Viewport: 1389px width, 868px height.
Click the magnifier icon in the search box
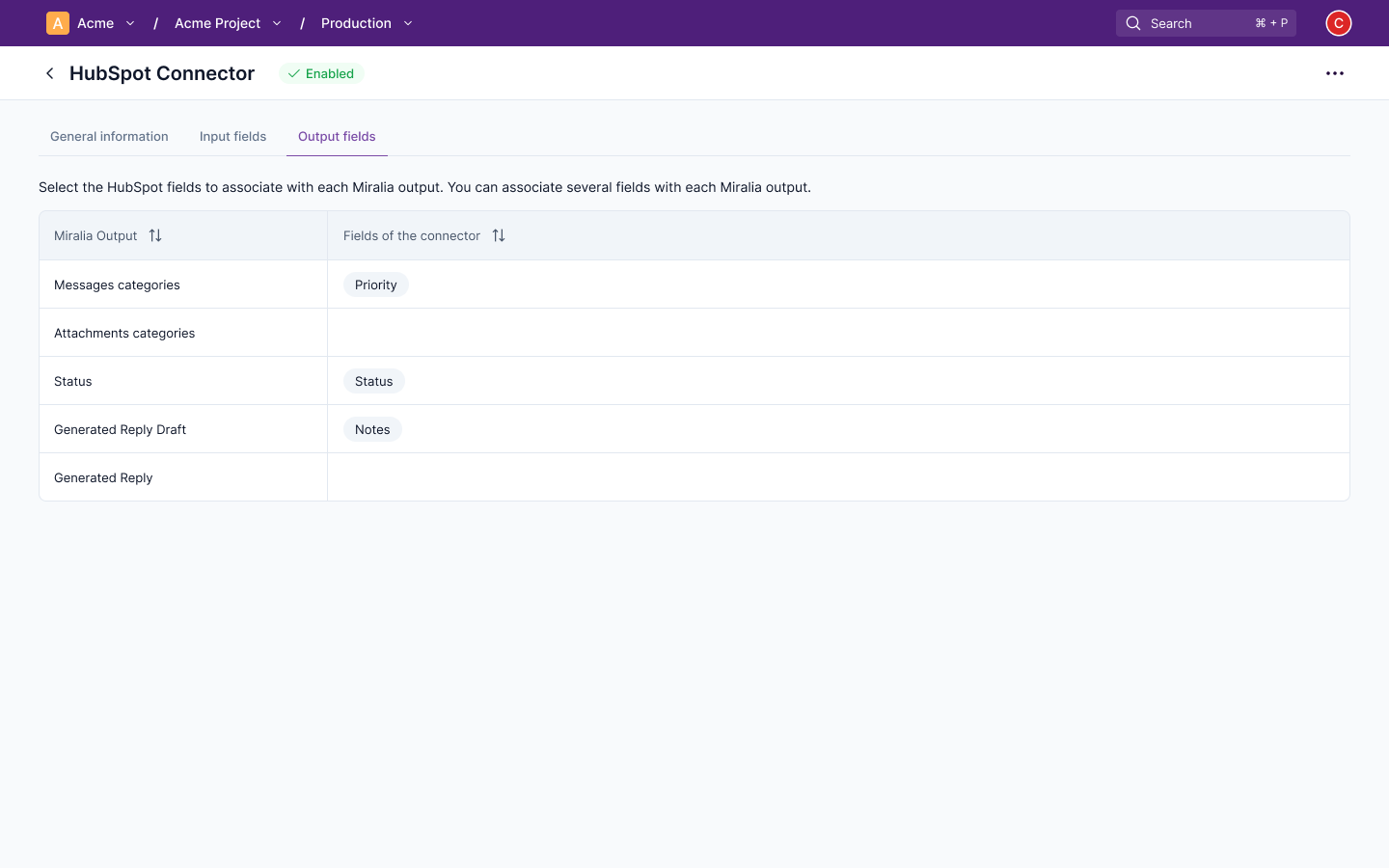point(1133,23)
